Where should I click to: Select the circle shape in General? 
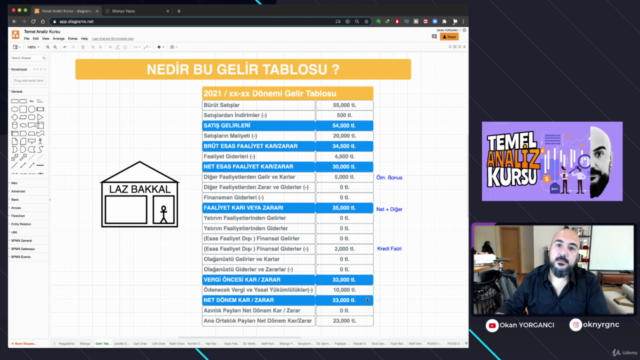pos(31,109)
